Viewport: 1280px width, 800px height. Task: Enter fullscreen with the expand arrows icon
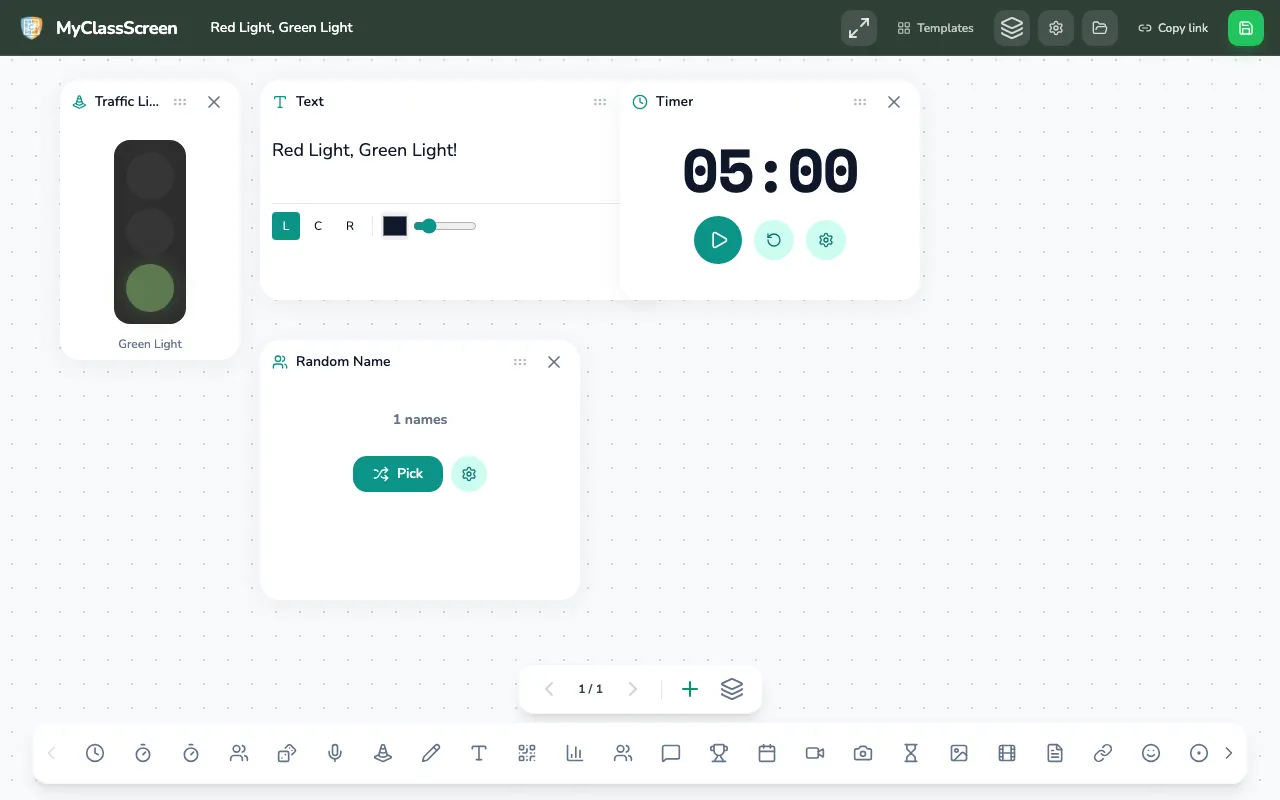859,28
